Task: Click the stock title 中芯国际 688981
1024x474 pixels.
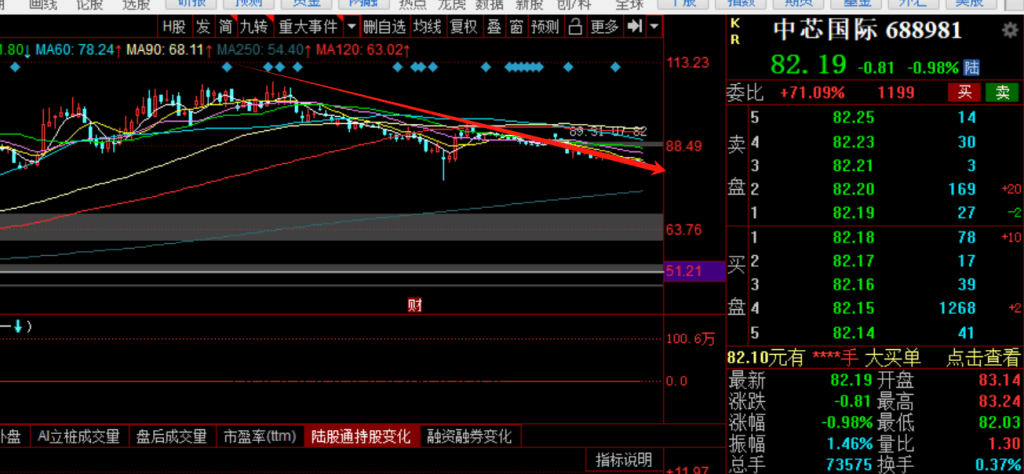Action: coord(867,30)
